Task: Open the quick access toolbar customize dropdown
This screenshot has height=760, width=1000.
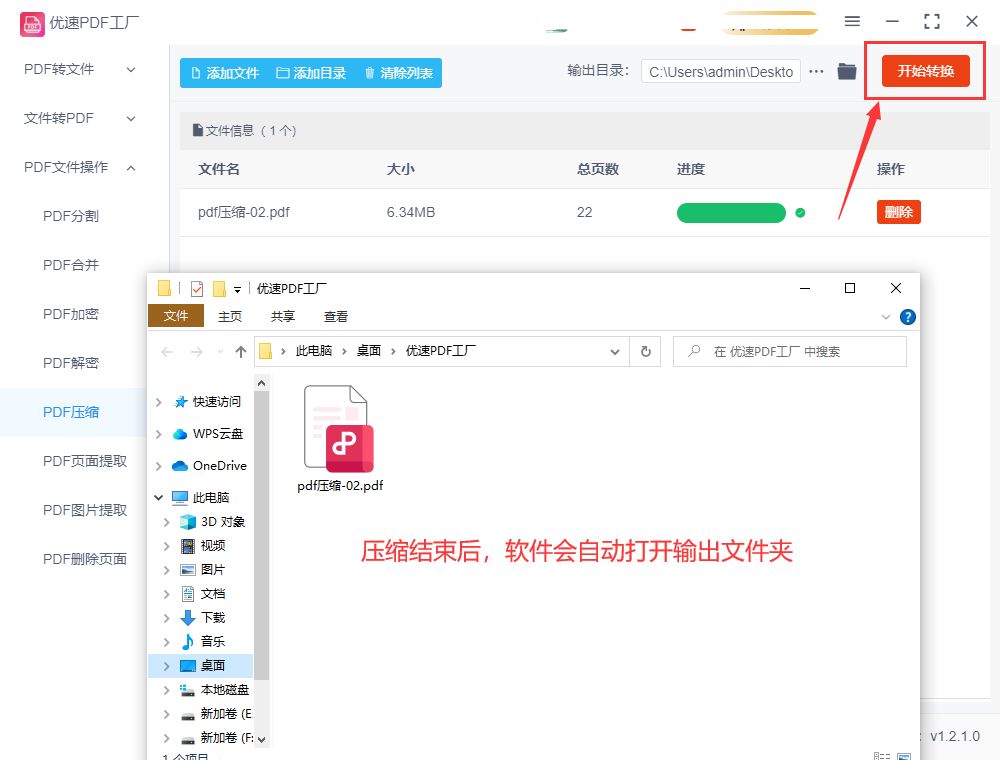Action: (x=237, y=289)
